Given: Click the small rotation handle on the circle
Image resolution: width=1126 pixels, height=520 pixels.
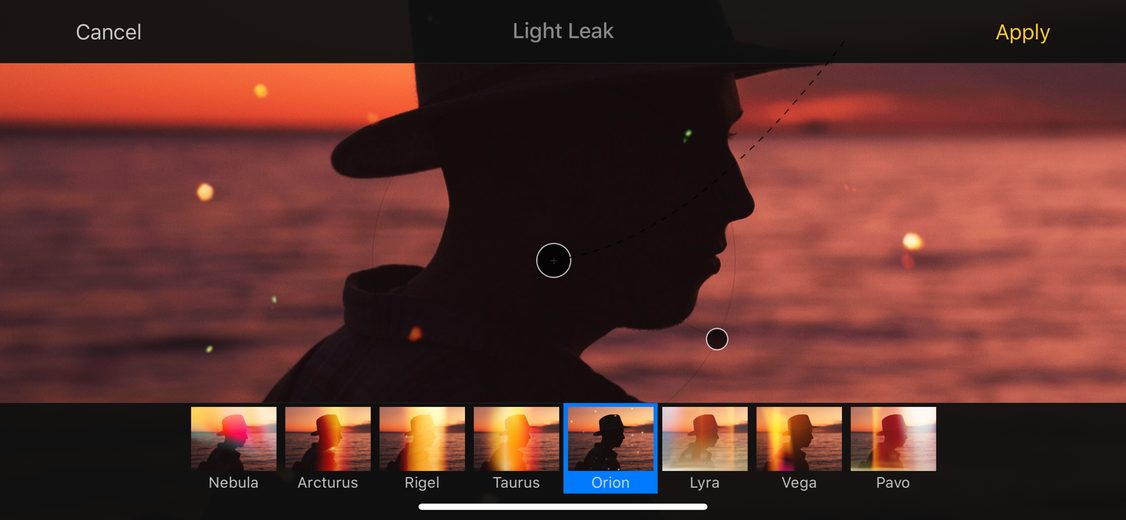Looking at the screenshot, I should 717,339.
